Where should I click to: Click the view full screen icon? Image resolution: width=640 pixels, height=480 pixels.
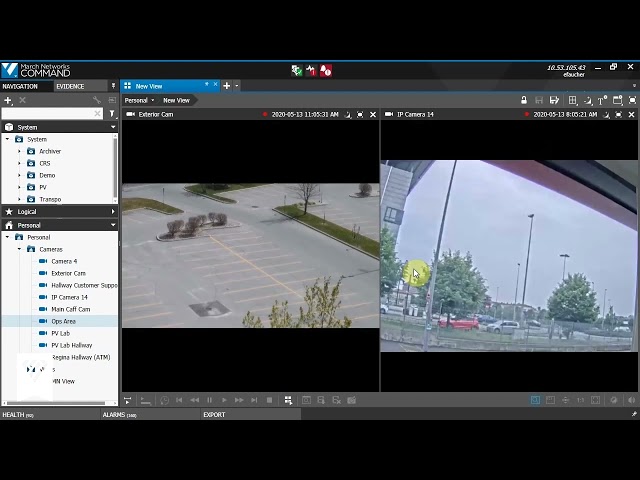632,100
